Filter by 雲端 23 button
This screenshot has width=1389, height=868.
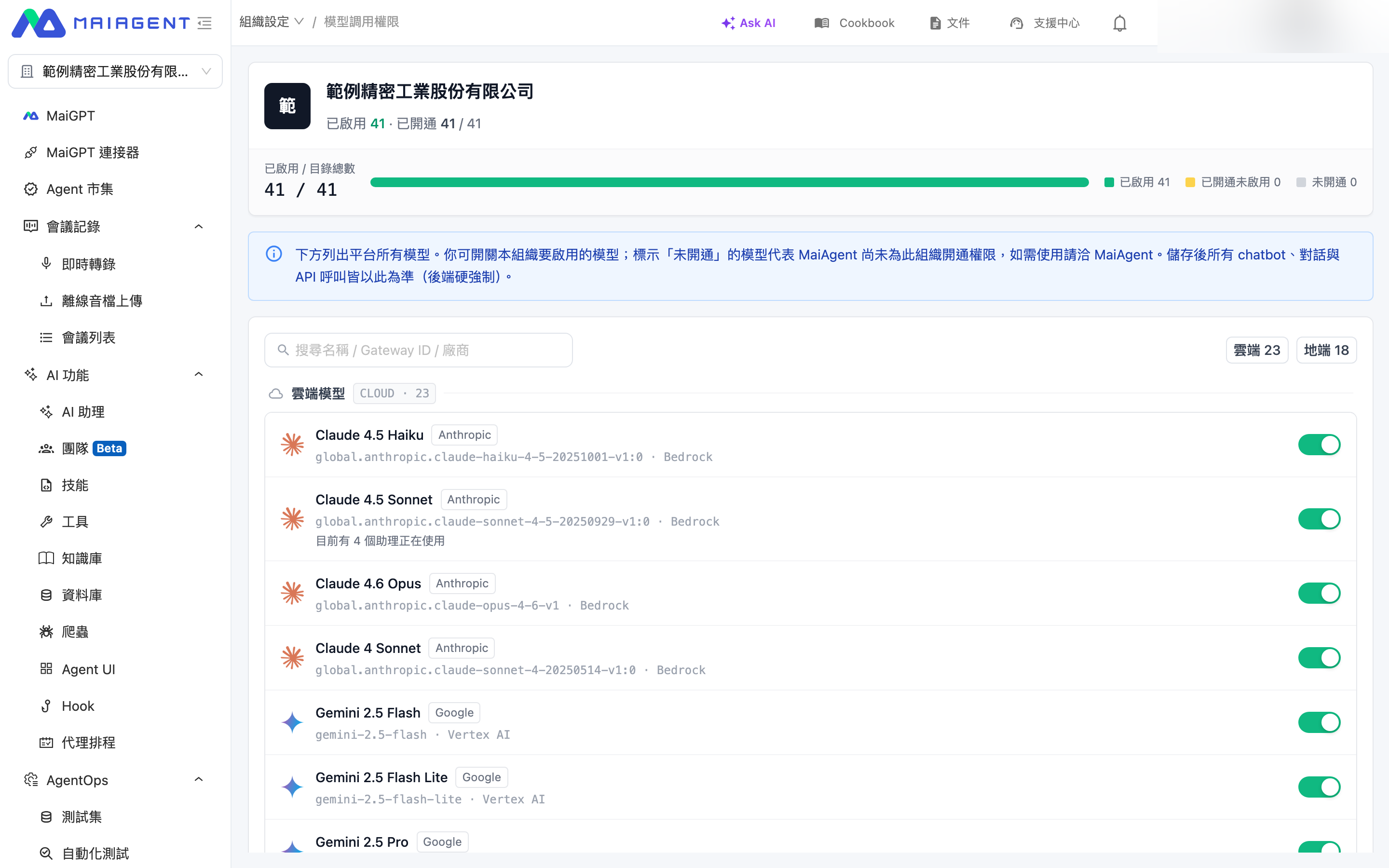tap(1257, 350)
